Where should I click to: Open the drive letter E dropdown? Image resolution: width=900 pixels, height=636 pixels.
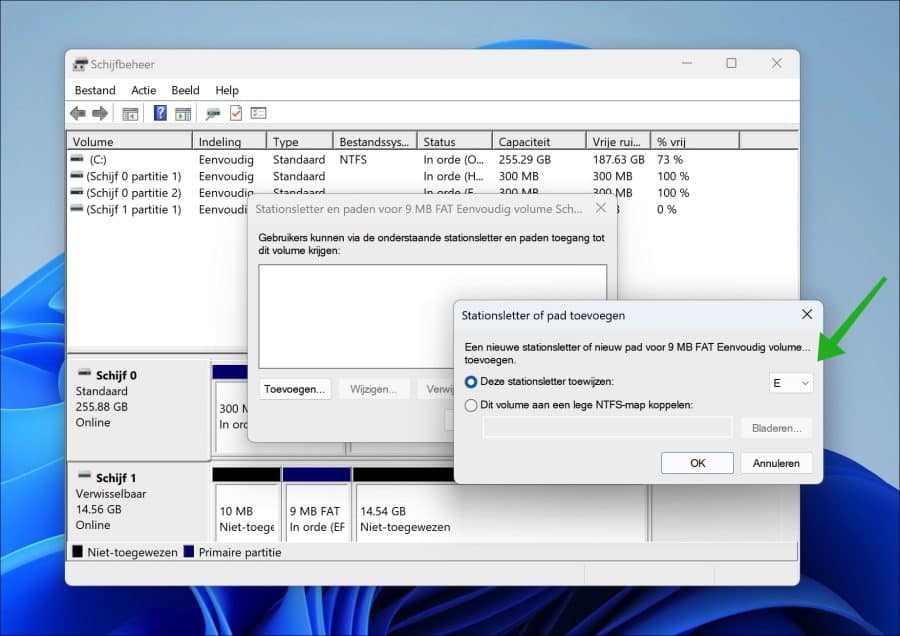[790, 383]
